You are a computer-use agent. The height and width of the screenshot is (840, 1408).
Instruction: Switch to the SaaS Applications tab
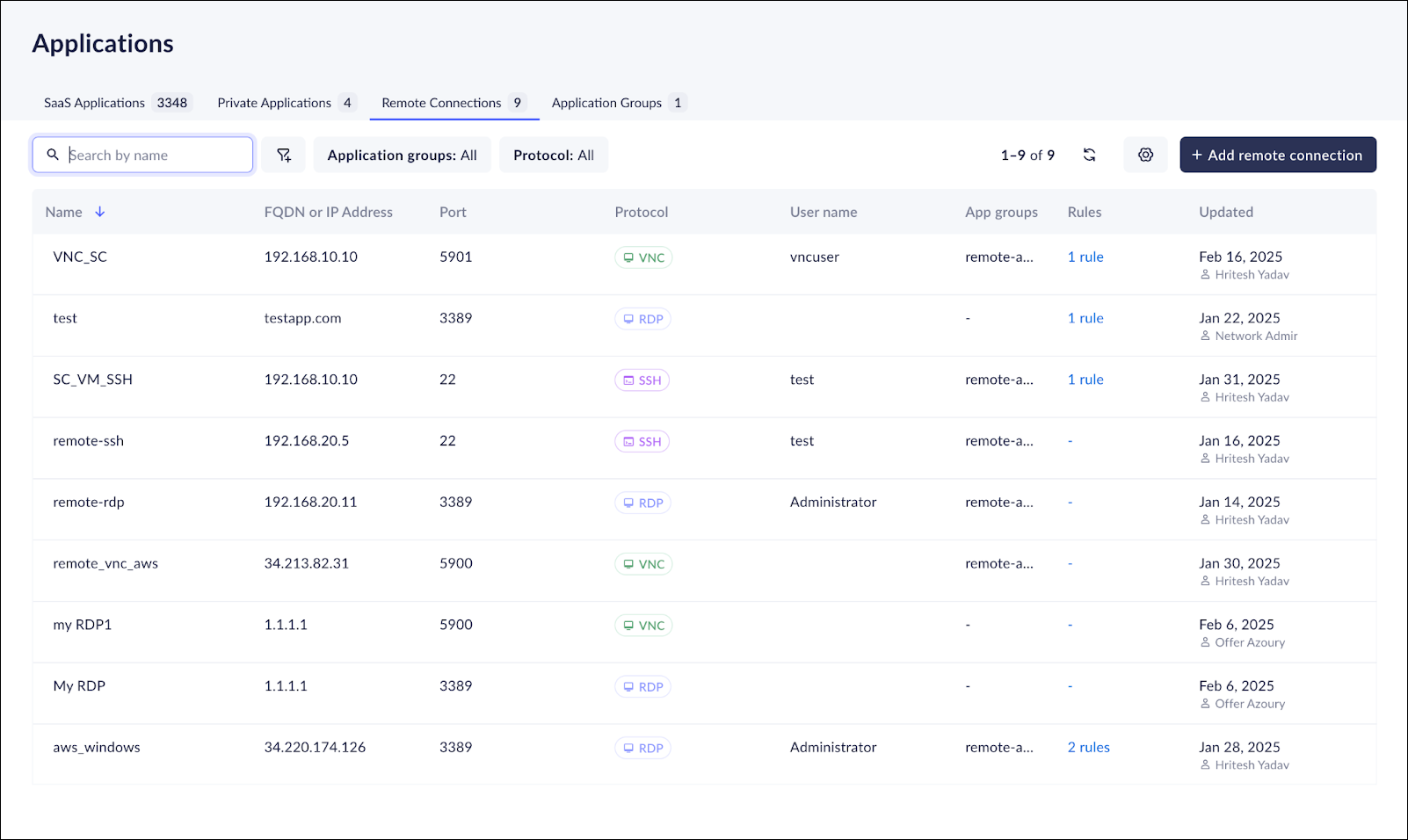(114, 103)
